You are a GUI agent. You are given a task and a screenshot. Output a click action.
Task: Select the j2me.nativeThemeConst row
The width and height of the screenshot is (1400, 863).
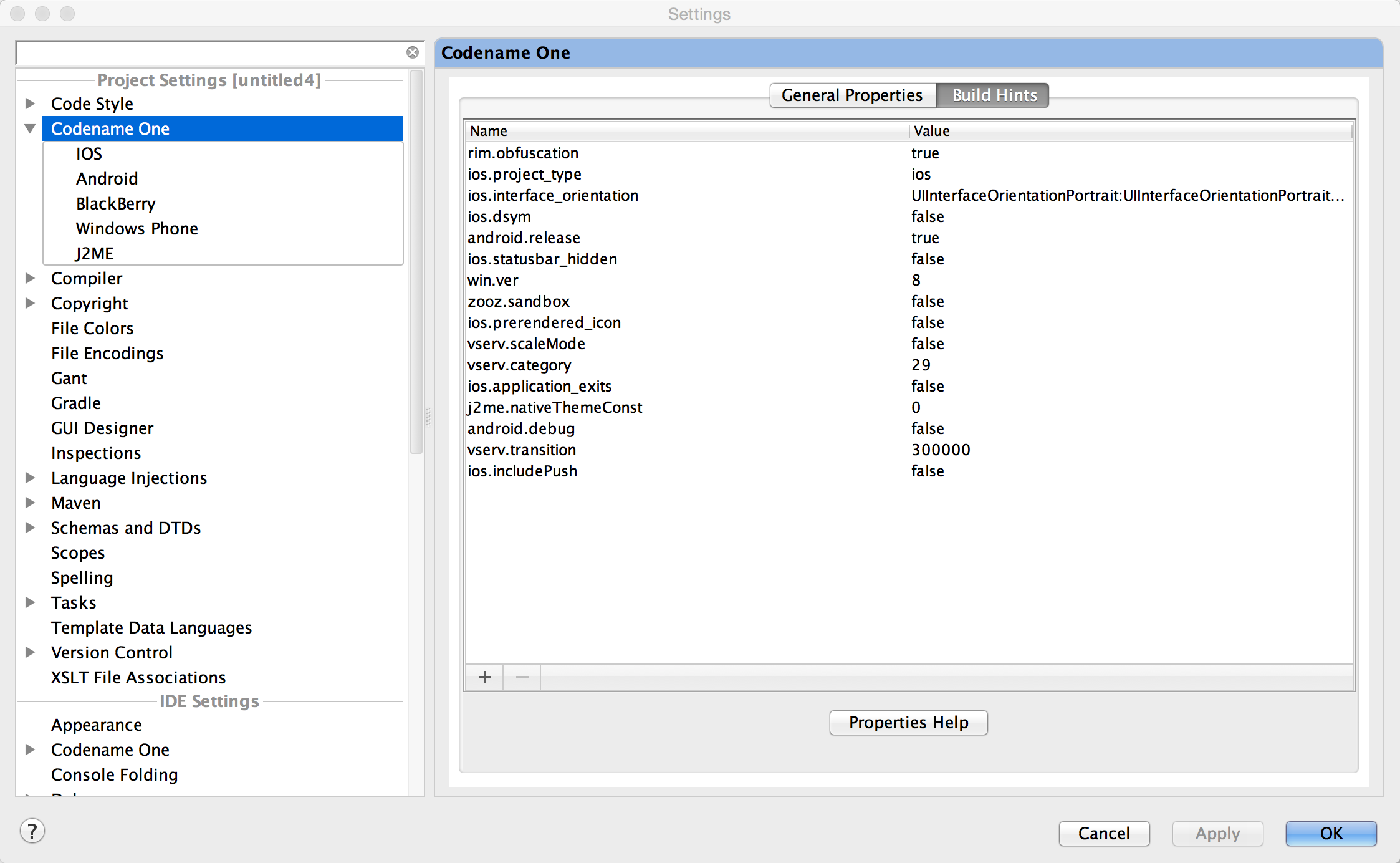pos(909,407)
